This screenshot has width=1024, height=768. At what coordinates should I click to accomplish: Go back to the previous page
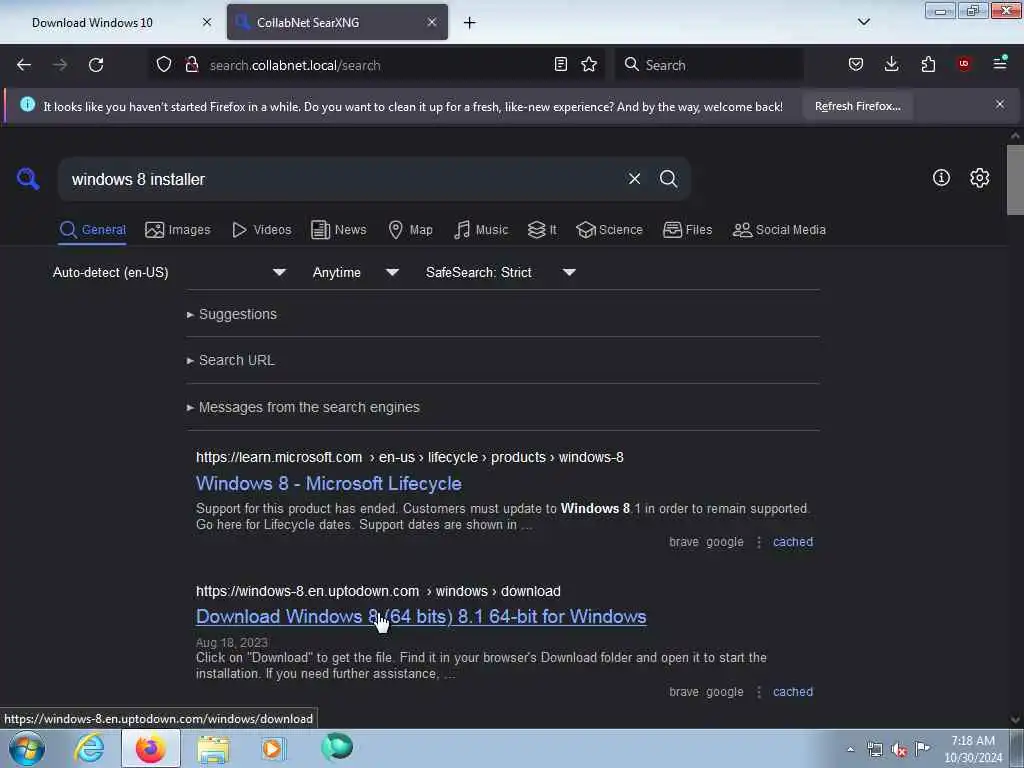pos(24,65)
